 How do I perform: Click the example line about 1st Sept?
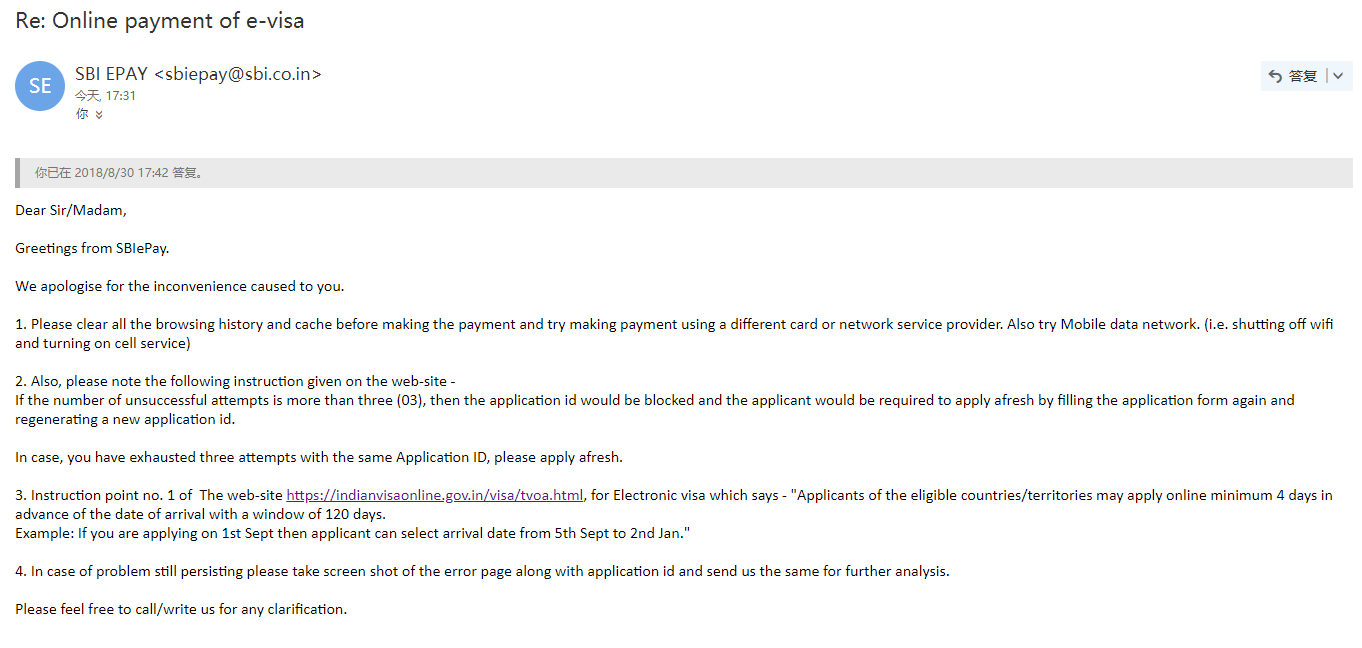click(x=353, y=533)
